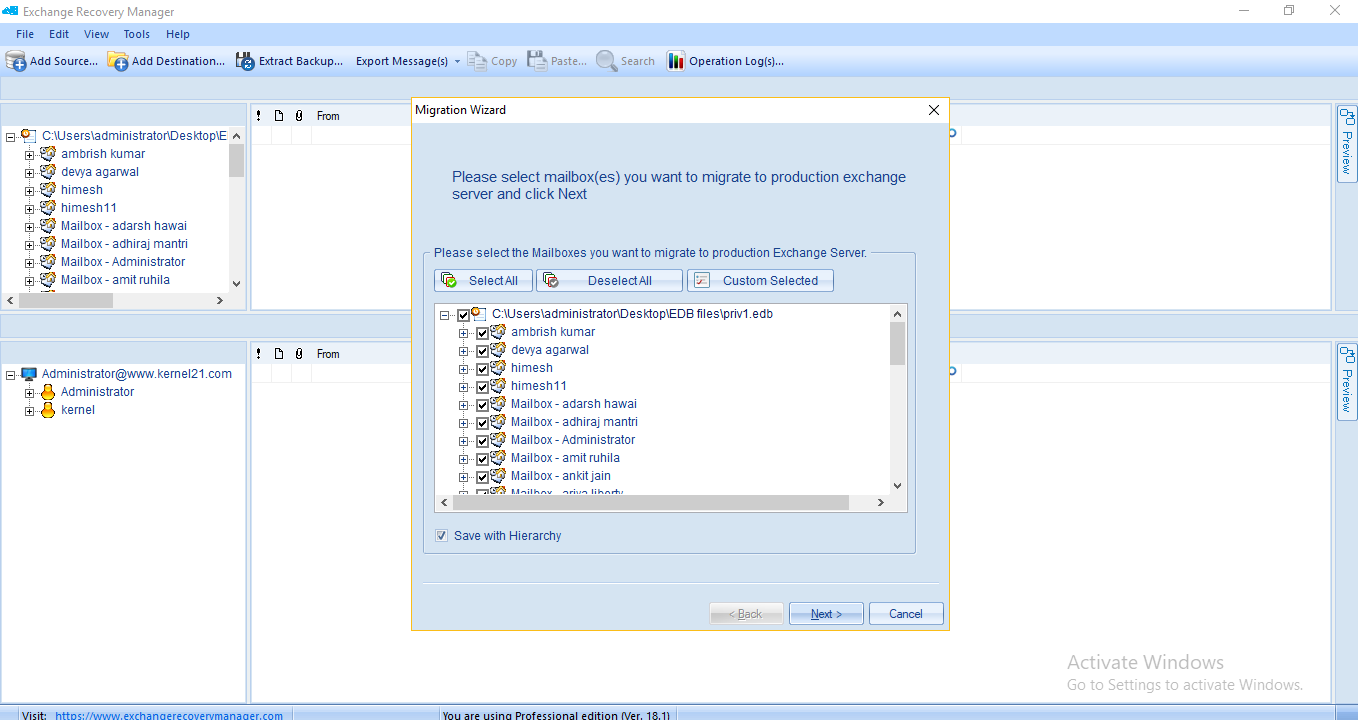Open the Edit menu

tap(59, 34)
